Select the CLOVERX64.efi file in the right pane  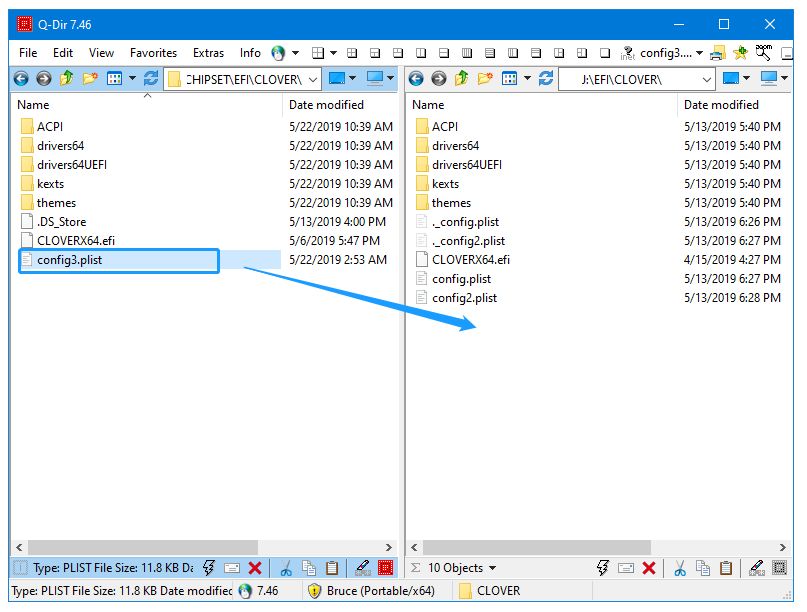(470, 260)
